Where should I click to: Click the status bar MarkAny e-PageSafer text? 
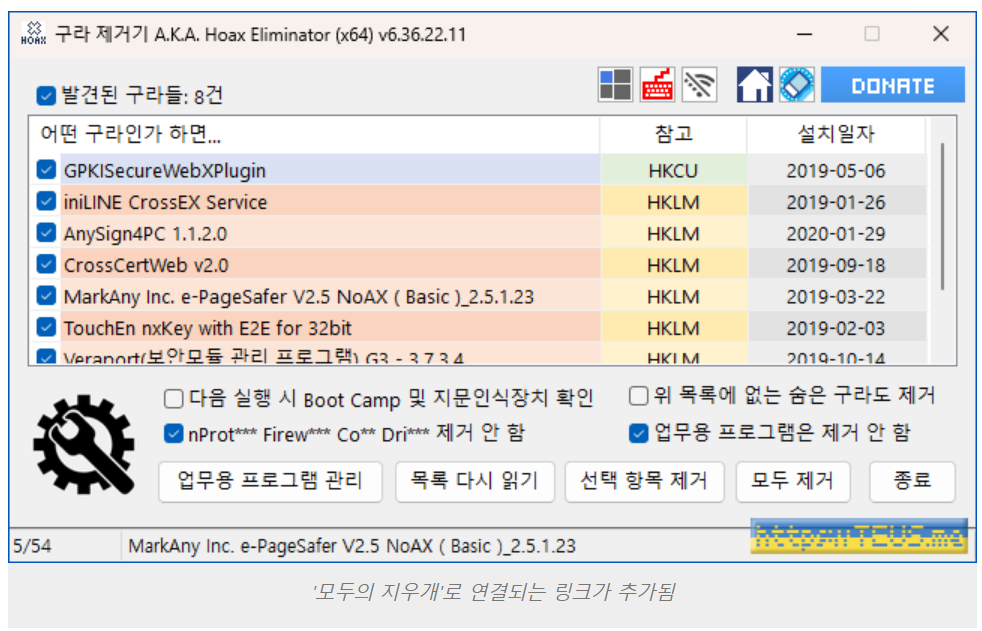tap(352, 546)
